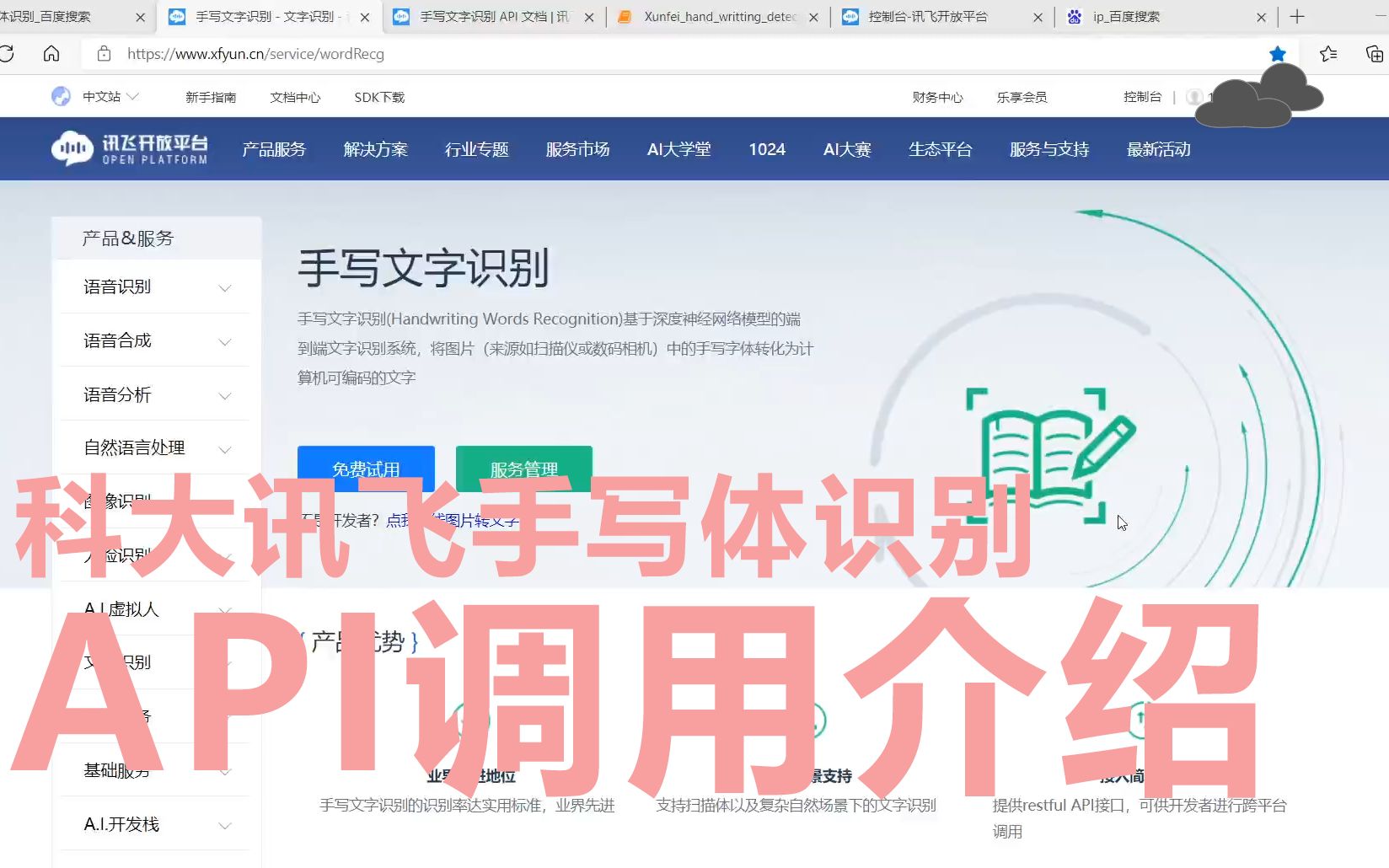
Task: Open the 1024 nav item
Action: coord(767,149)
